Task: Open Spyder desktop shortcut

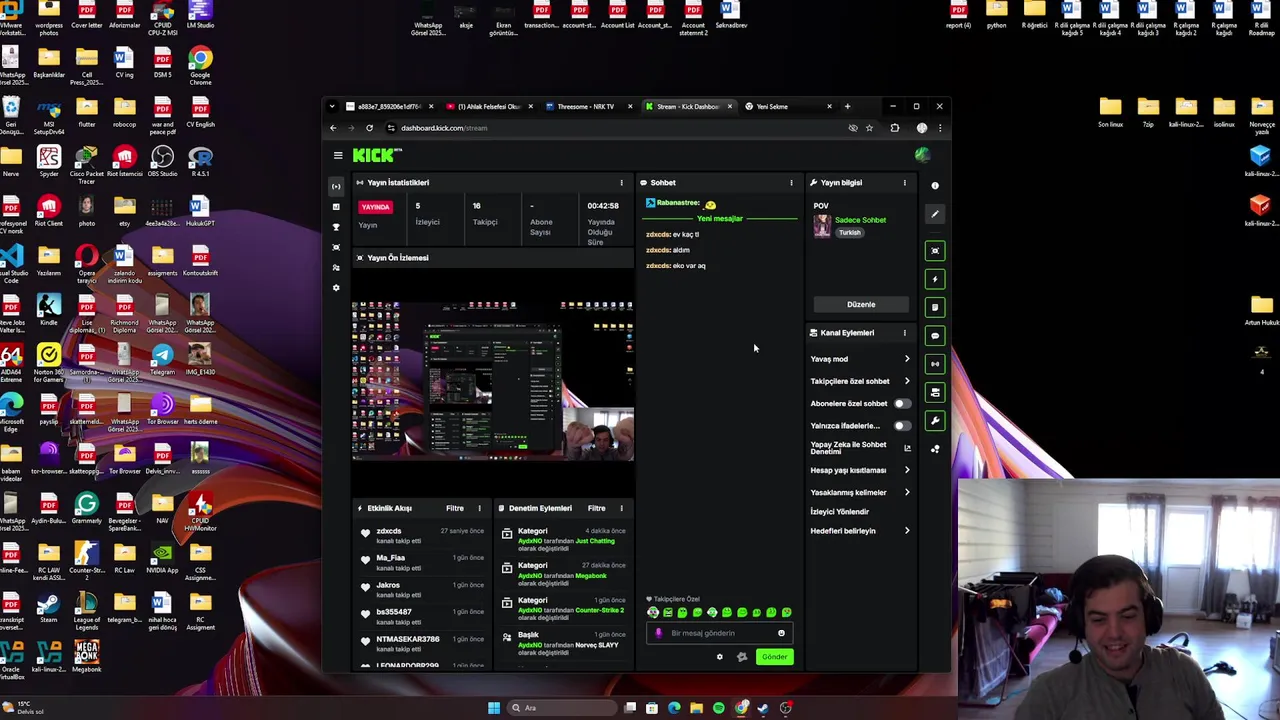Action: click(x=49, y=161)
